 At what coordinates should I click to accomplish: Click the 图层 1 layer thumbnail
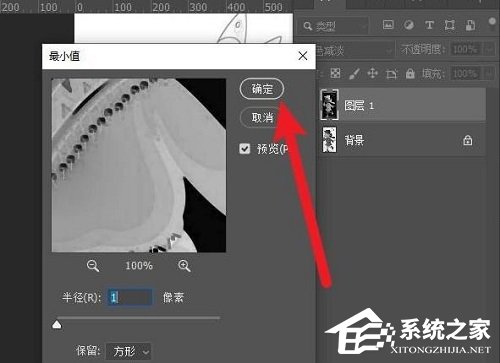point(329,105)
